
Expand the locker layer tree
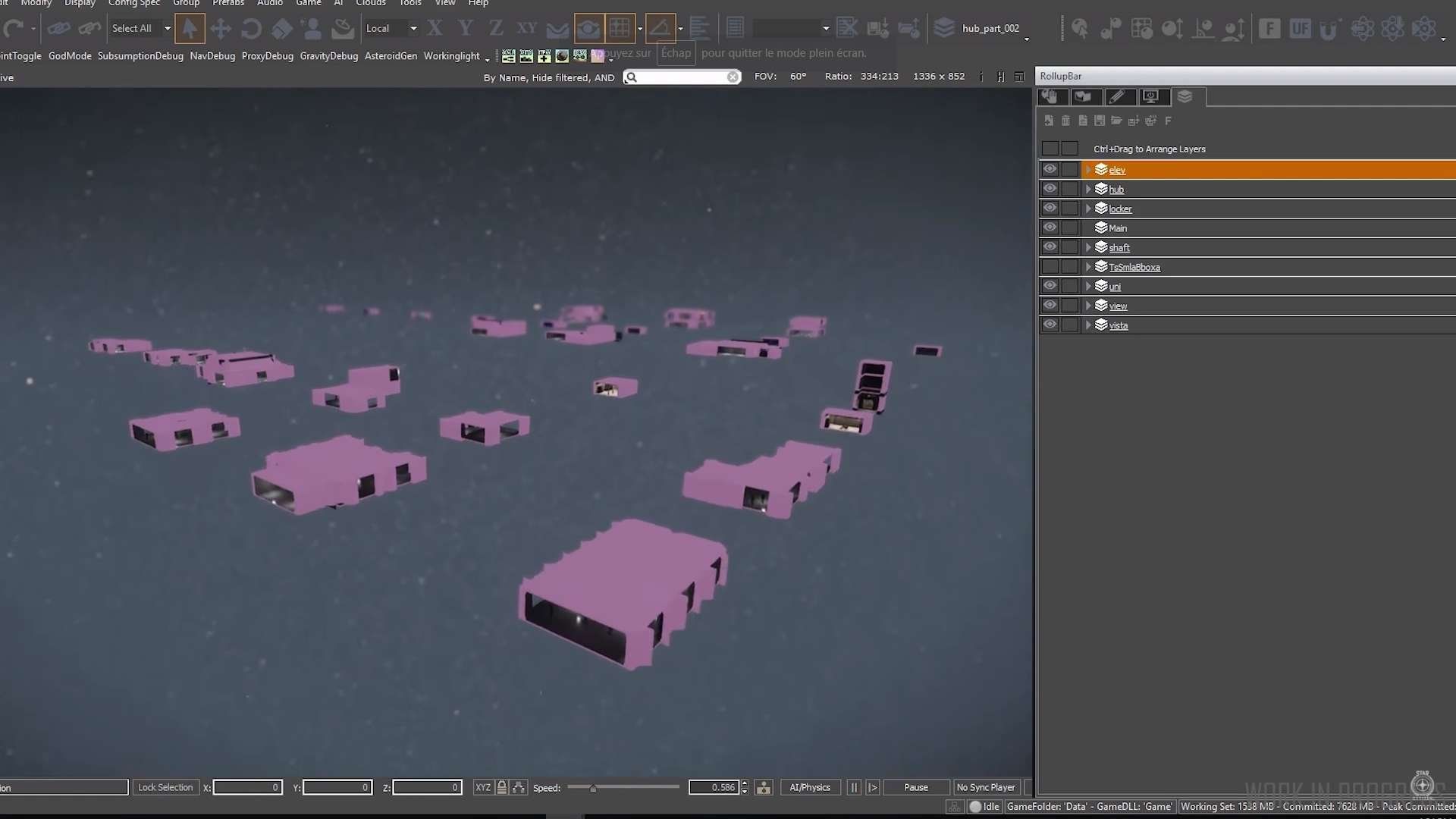coord(1088,209)
